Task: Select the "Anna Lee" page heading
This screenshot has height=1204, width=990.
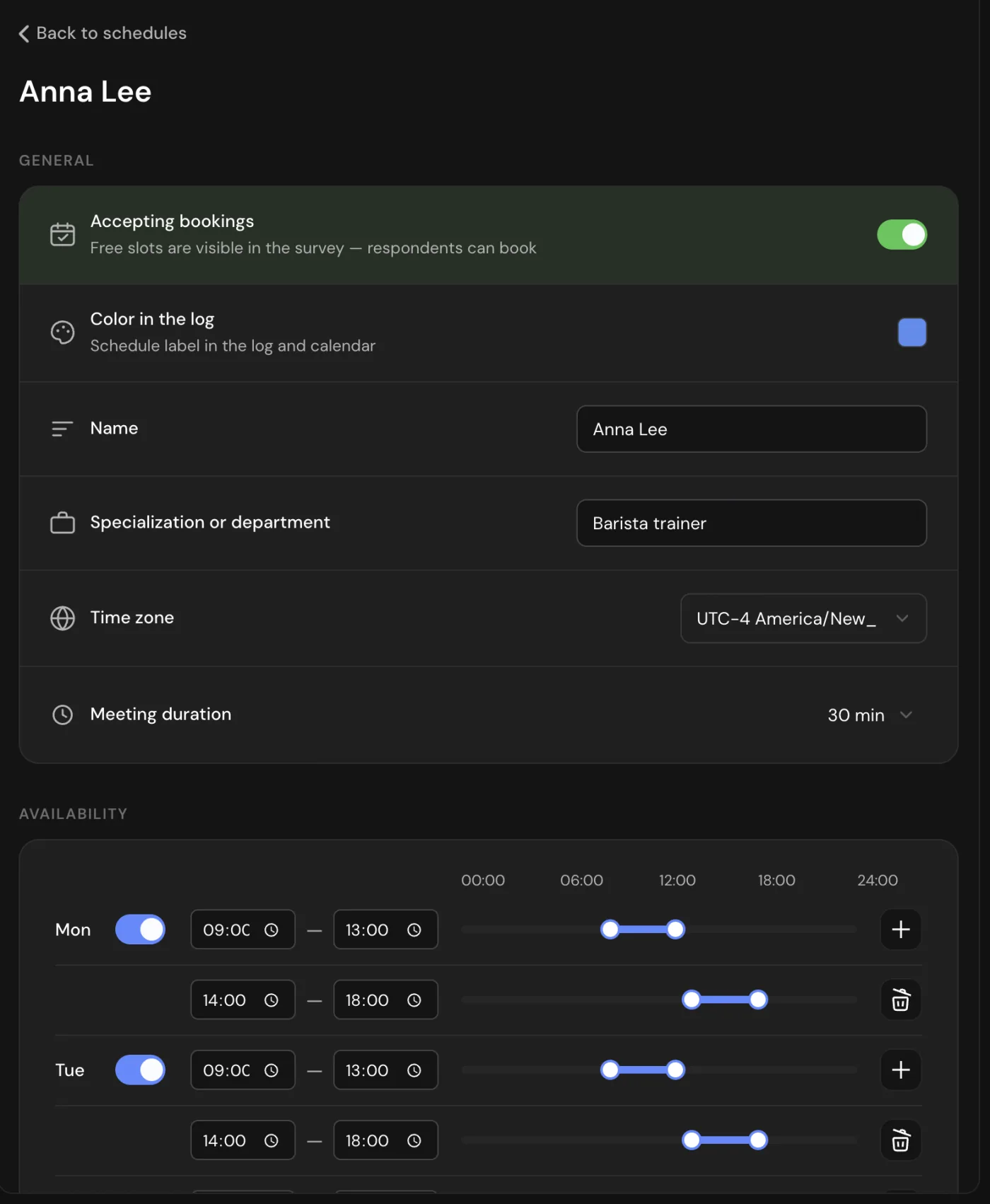Action: click(x=86, y=92)
